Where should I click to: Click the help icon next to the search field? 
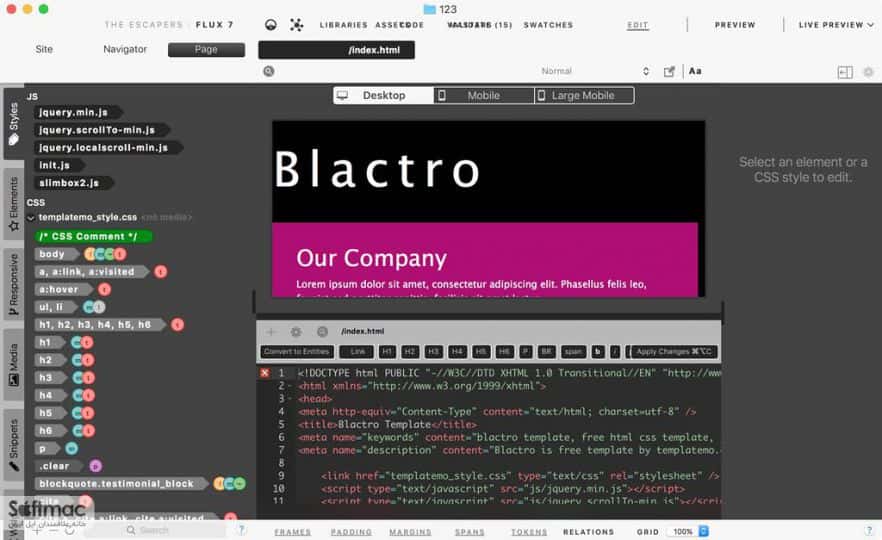tap(241, 530)
